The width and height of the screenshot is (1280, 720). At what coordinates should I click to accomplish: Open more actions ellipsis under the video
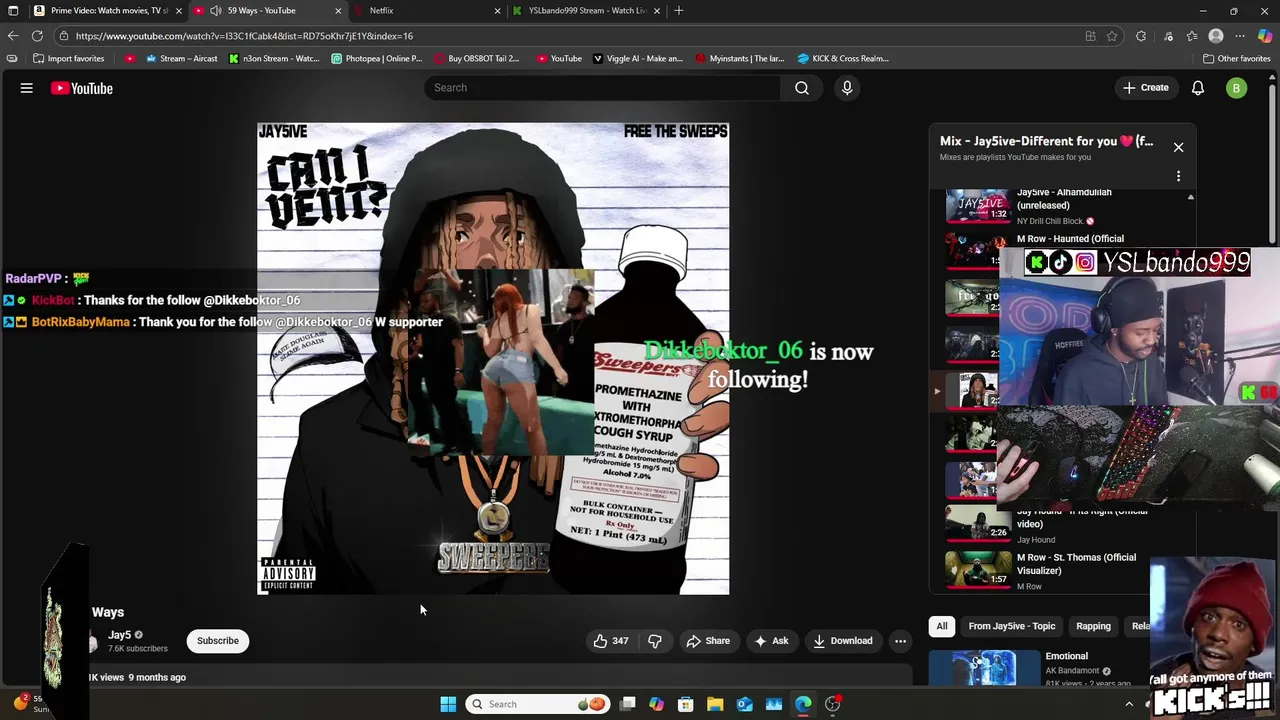(x=900, y=641)
